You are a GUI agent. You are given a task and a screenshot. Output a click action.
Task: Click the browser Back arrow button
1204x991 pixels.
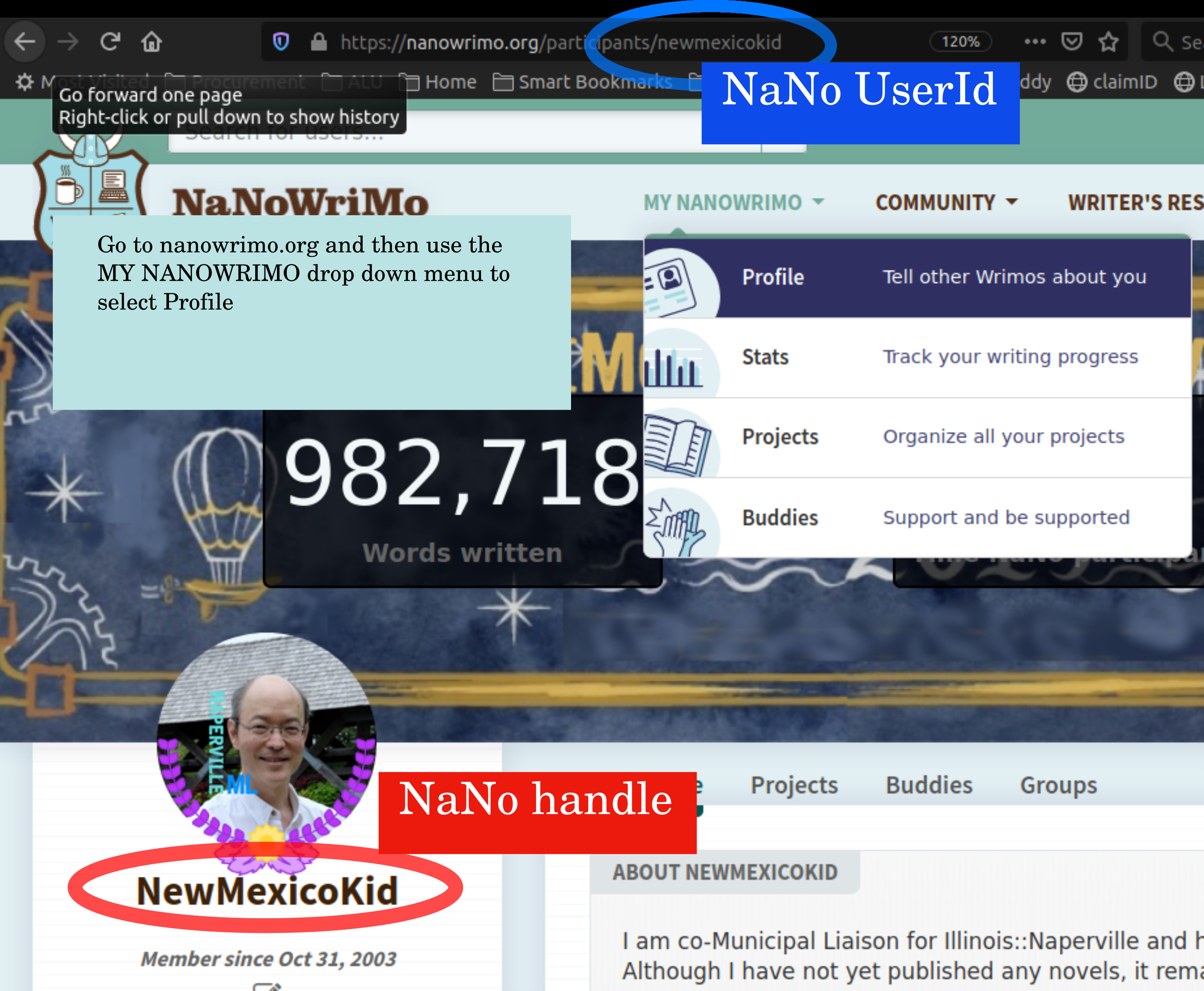(x=25, y=42)
